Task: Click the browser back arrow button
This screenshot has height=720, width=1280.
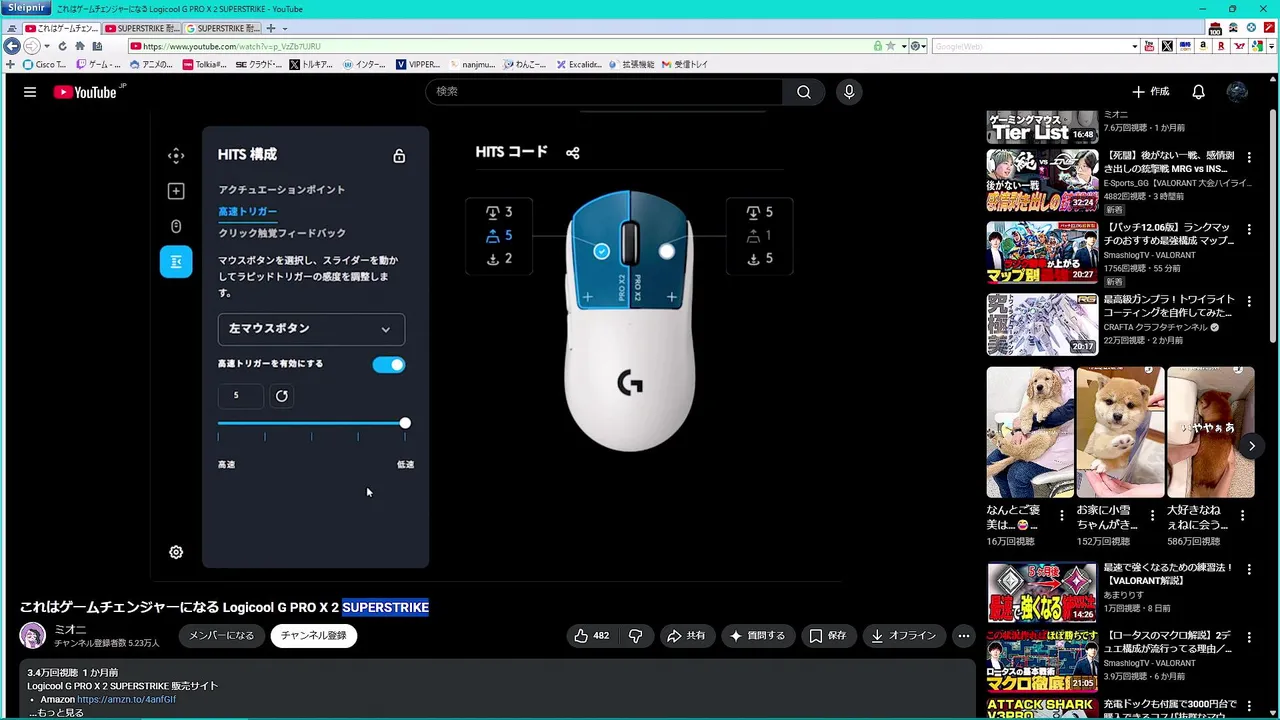Action: click(x=12, y=46)
